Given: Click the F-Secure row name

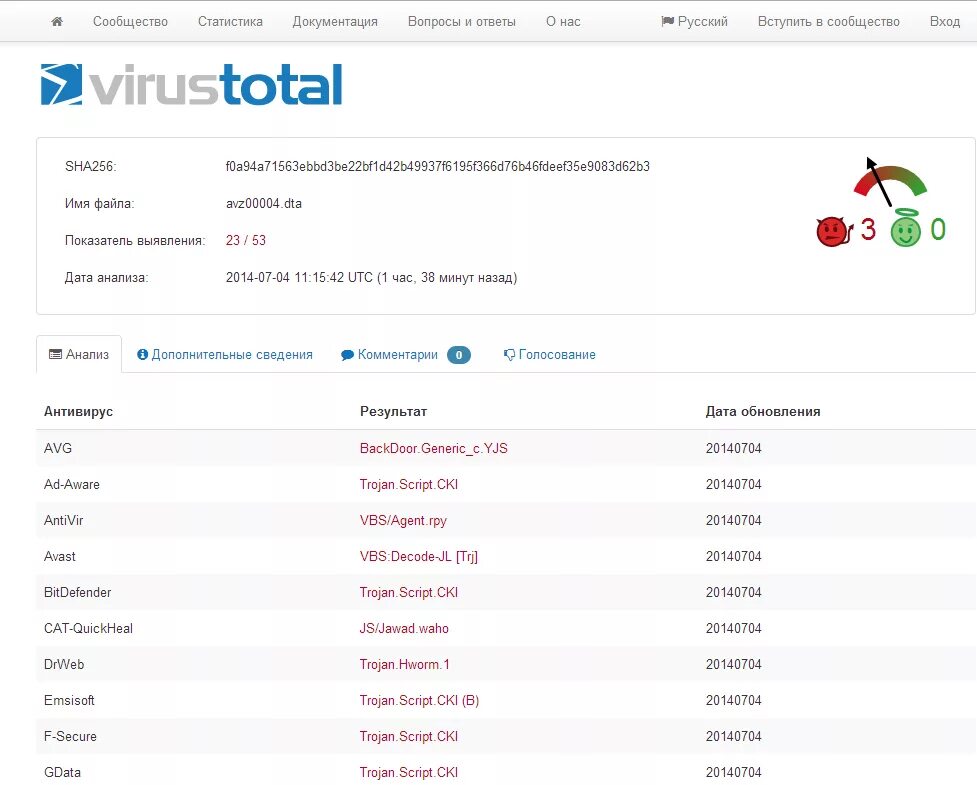Looking at the screenshot, I should tap(70, 736).
